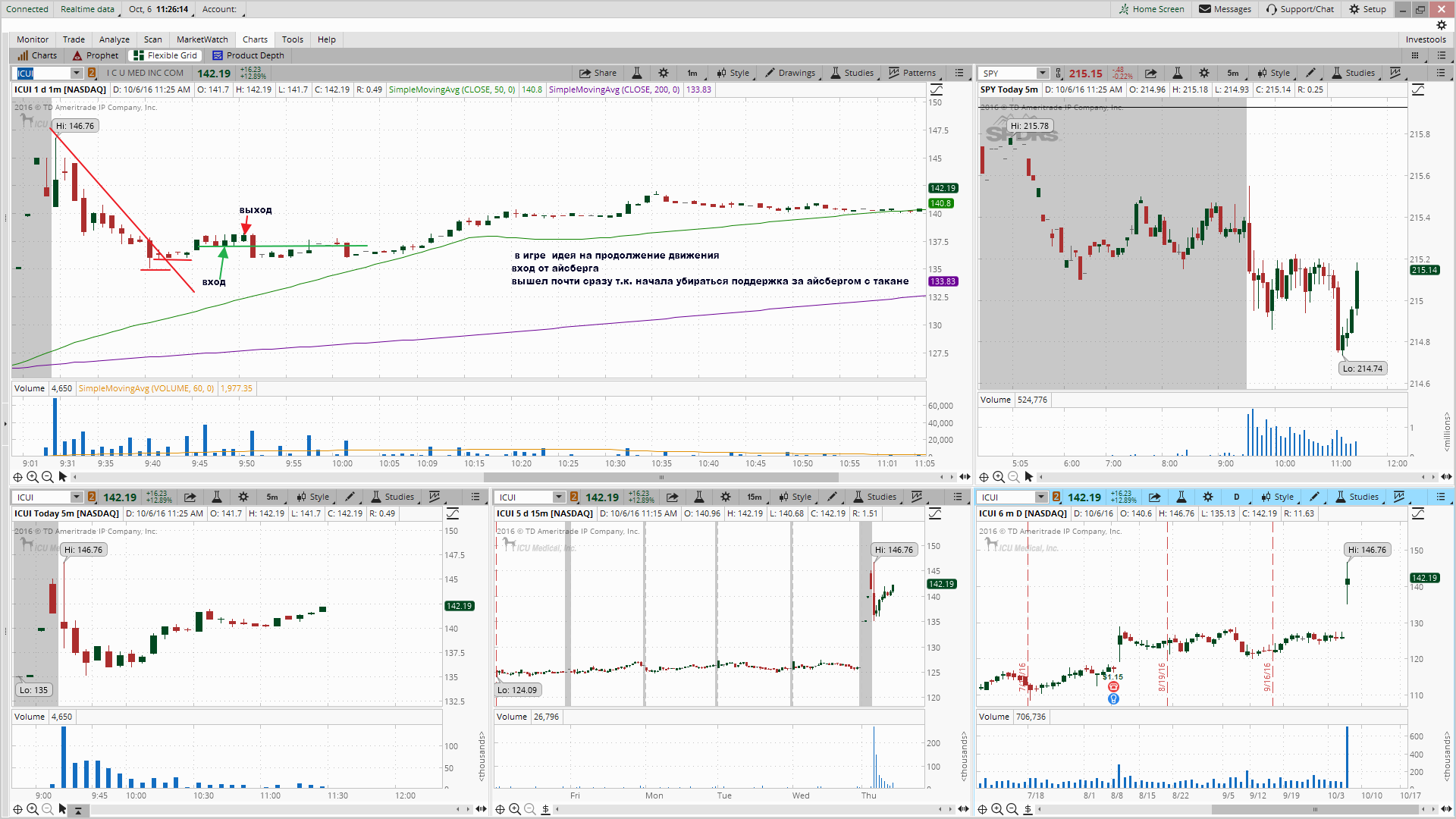This screenshot has width=1456, height=819.
Task: Select the Charts subtab
Action: tap(37, 55)
